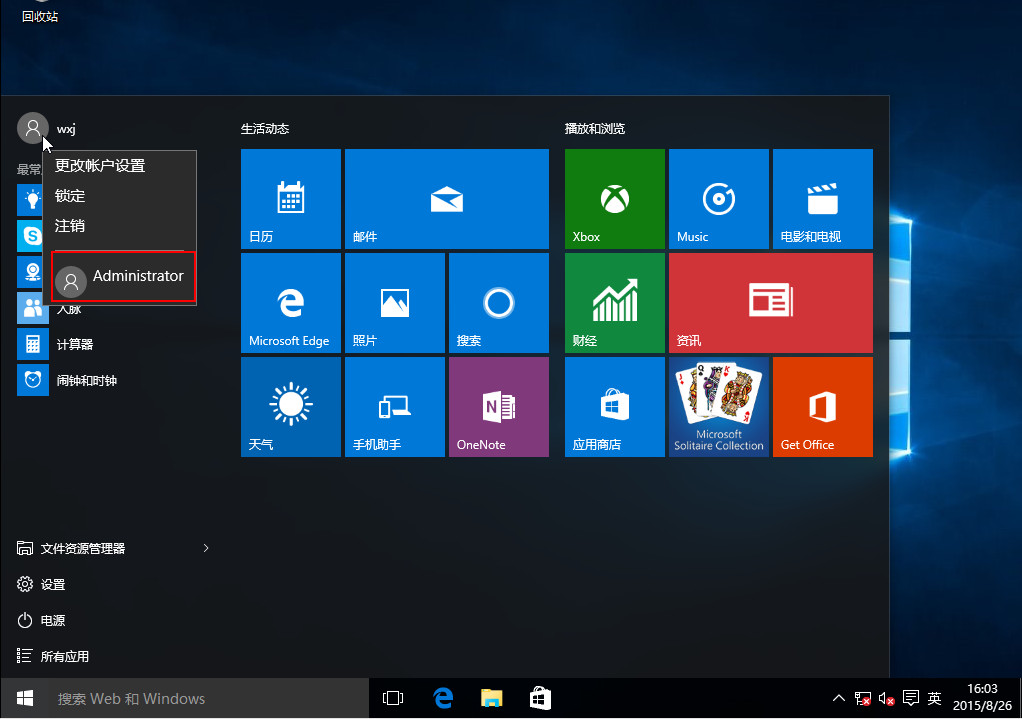Switch the 英 input method indicator

934,698
